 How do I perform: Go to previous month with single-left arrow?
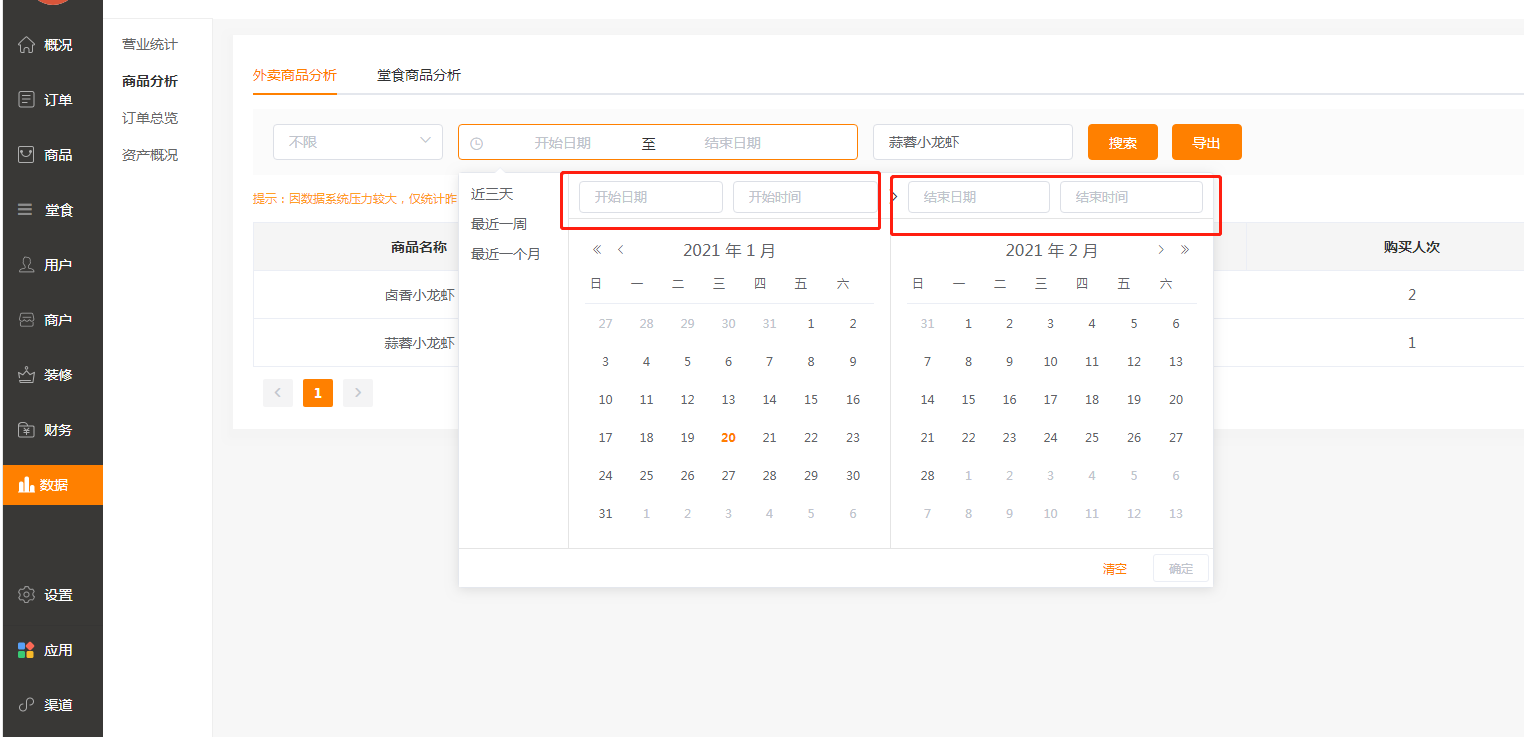pyautogui.click(x=620, y=250)
